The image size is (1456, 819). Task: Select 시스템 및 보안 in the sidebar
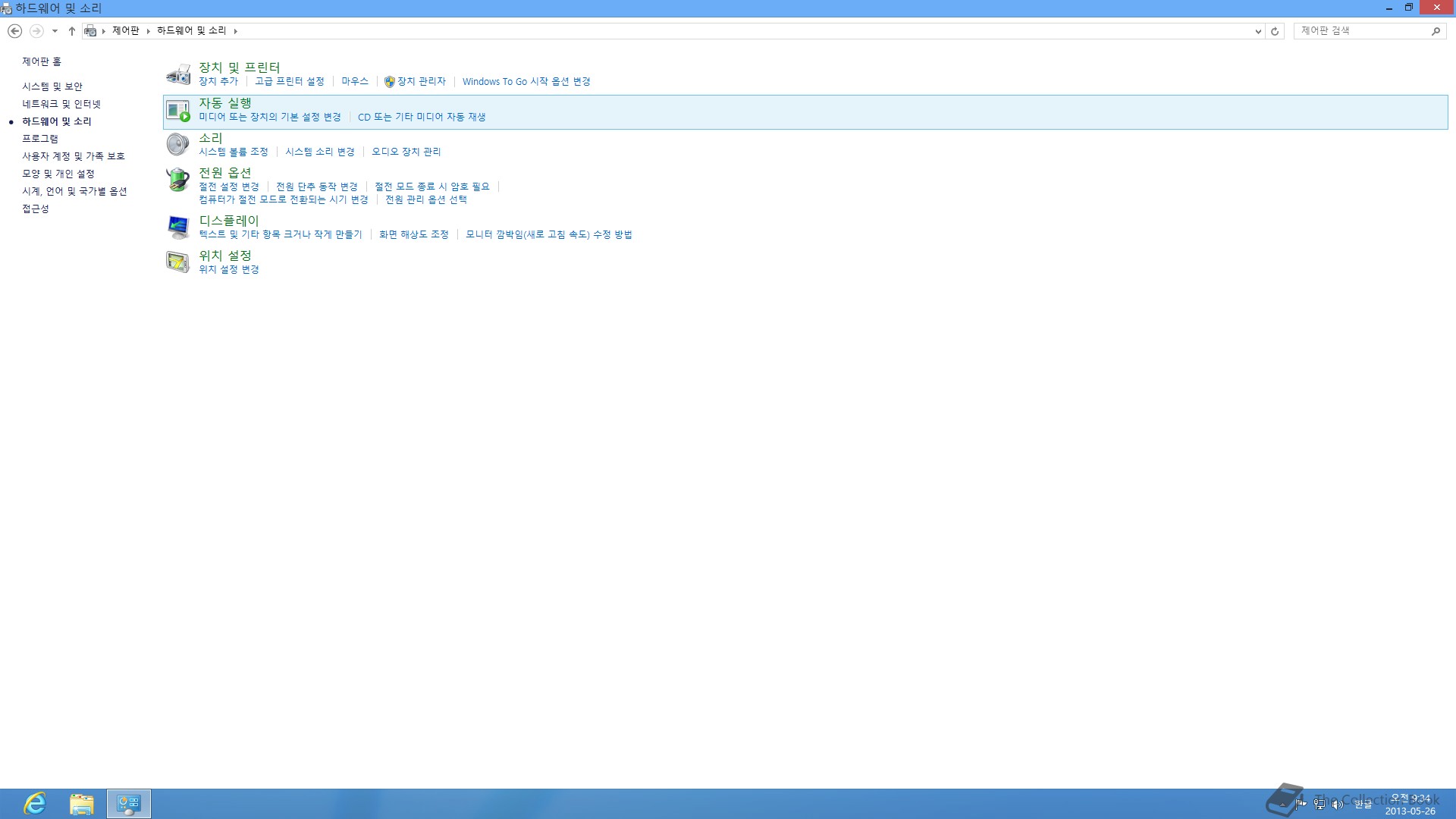tap(52, 86)
